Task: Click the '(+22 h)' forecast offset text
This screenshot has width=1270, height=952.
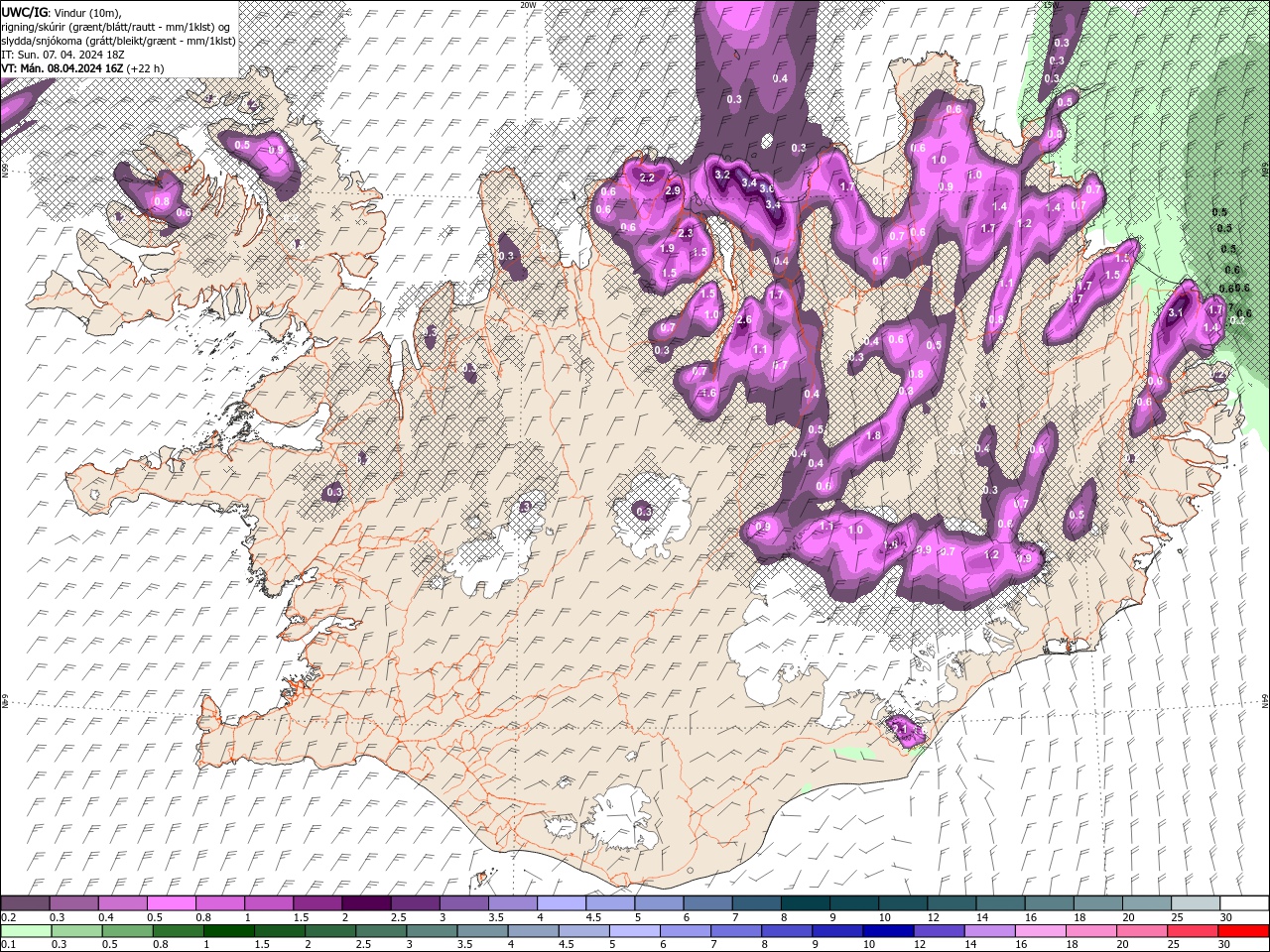Action: click(145, 68)
